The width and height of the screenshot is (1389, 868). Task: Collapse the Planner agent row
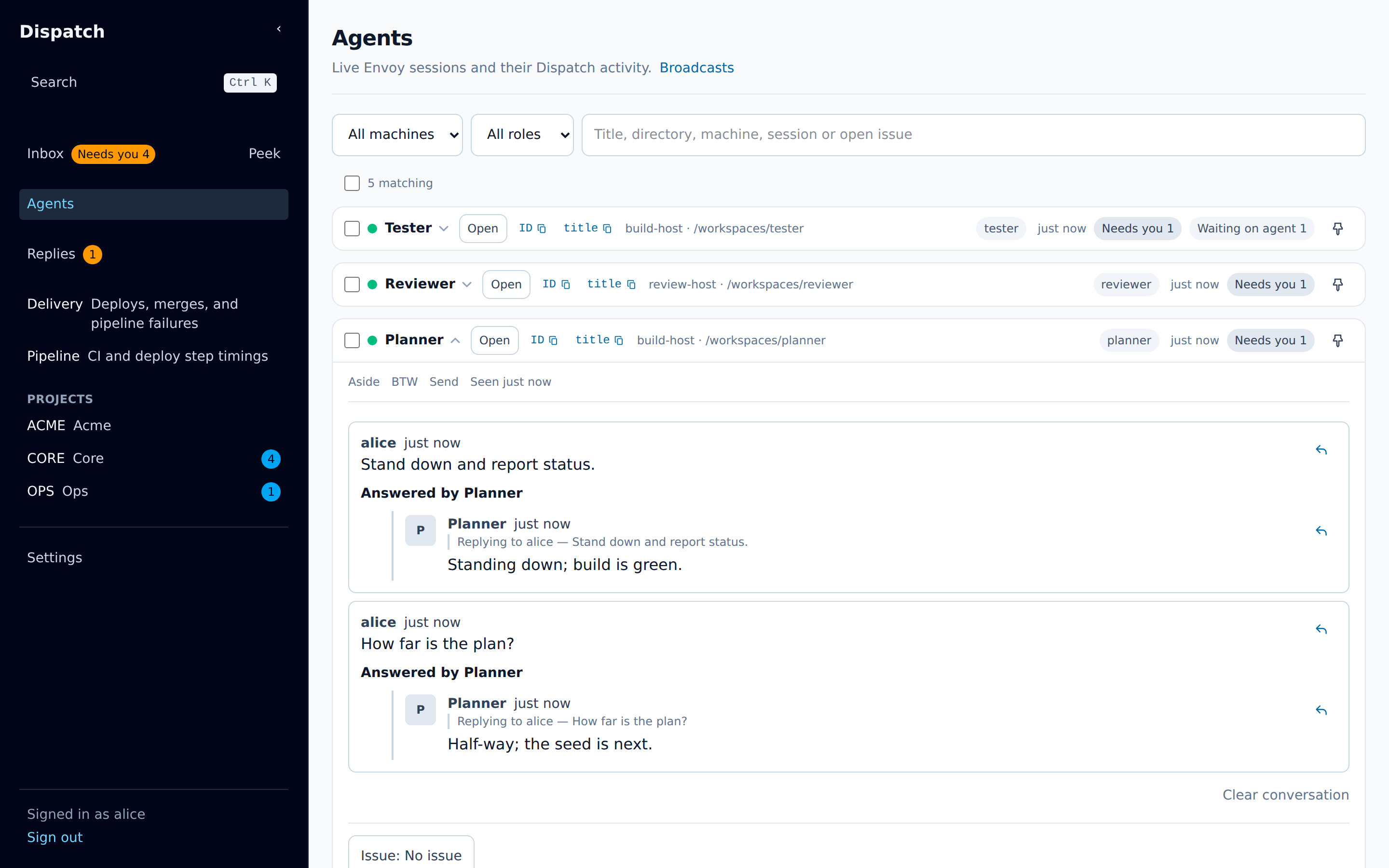pyautogui.click(x=455, y=340)
